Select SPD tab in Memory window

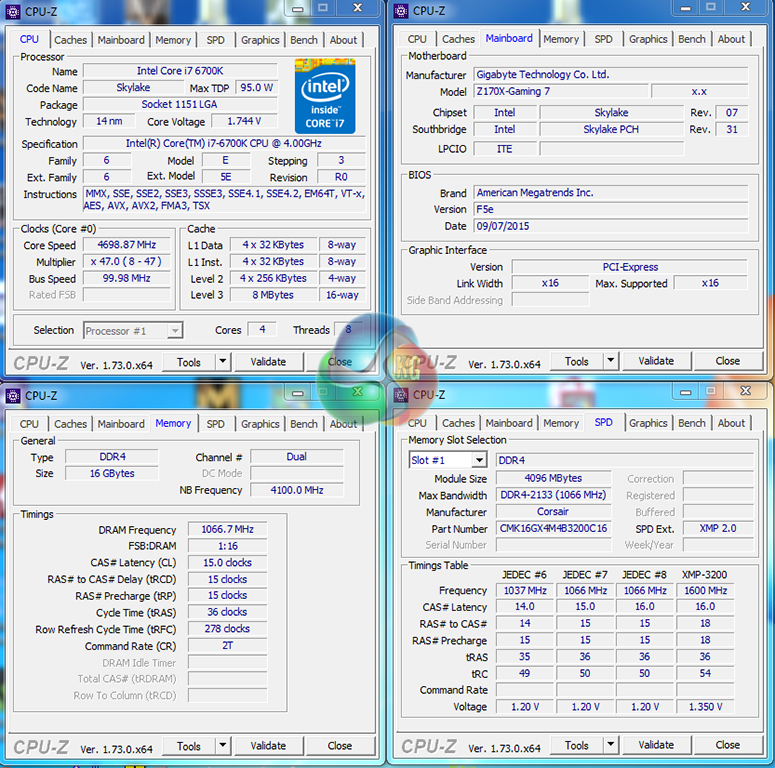pos(215,424)
